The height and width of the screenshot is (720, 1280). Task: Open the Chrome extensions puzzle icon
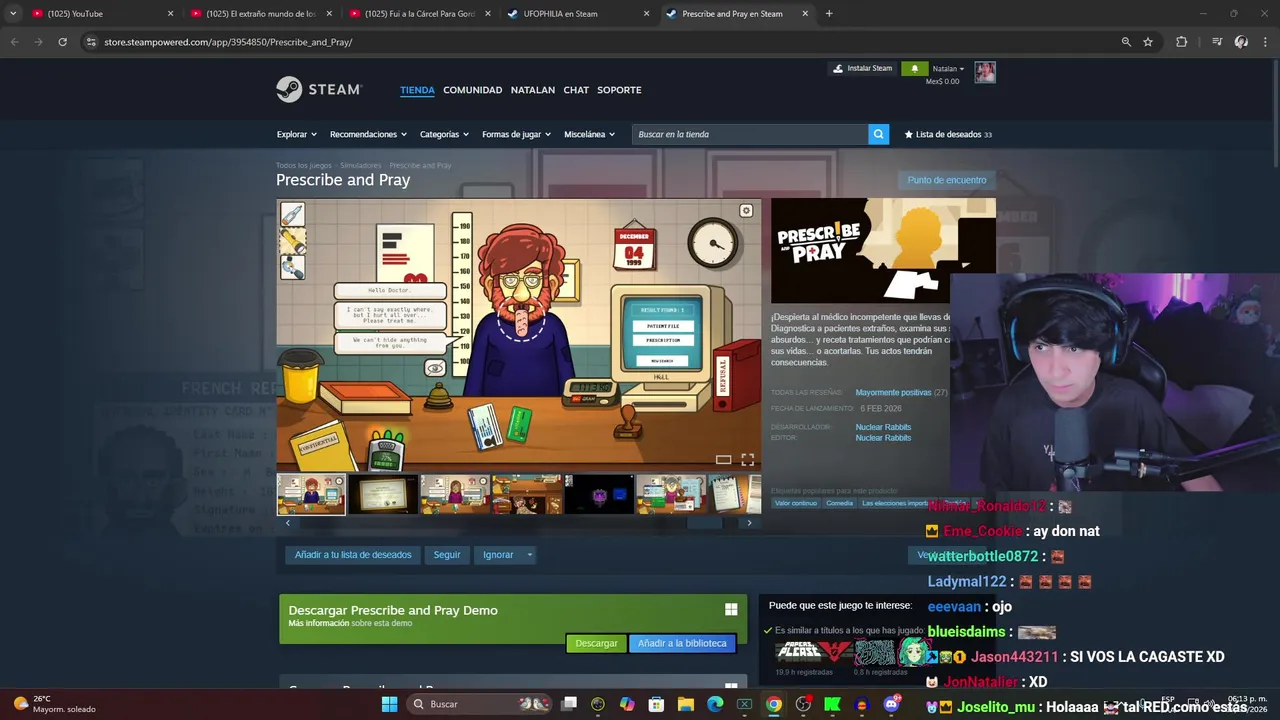[1182, 42]
